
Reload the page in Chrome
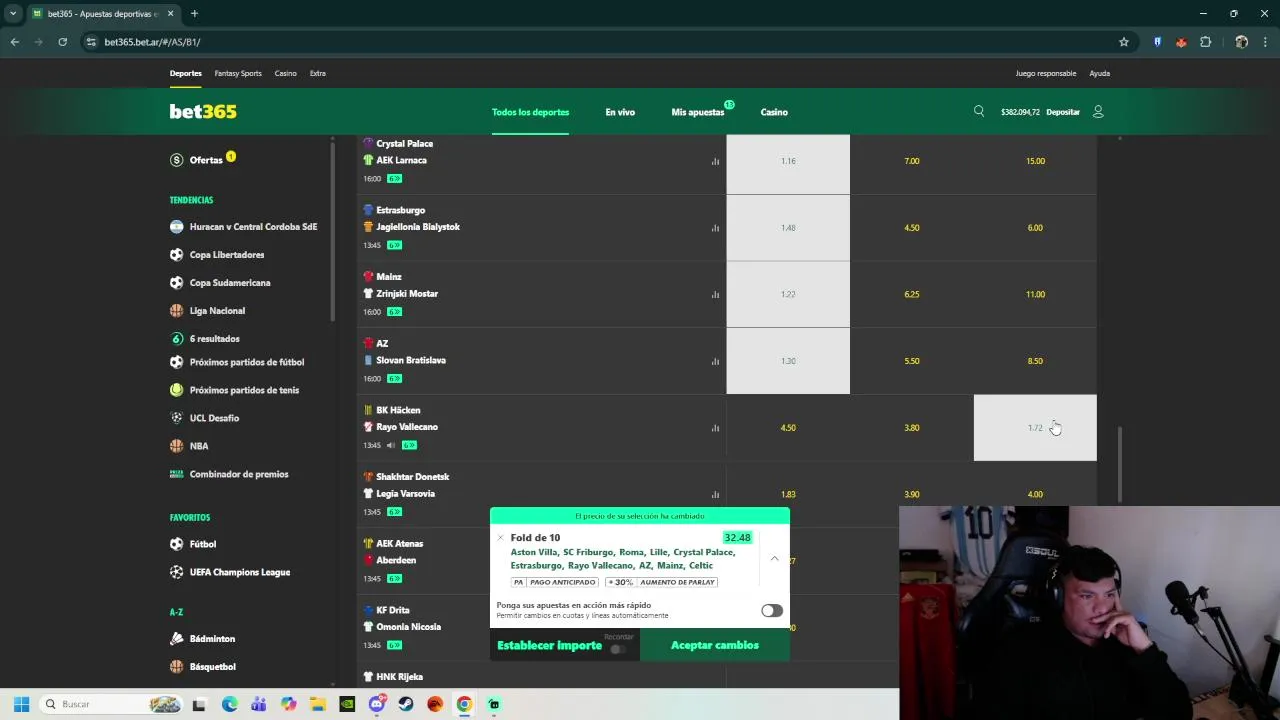[62, 42]
